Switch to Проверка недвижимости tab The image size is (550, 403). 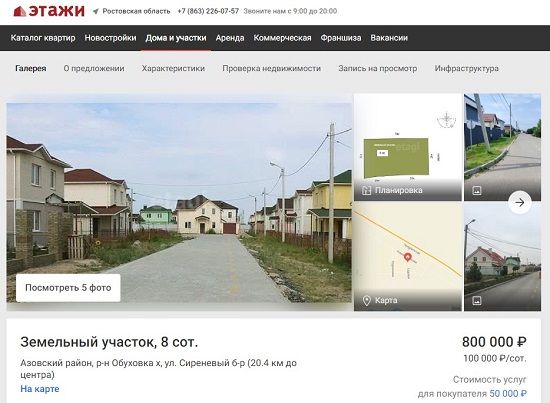271,68
